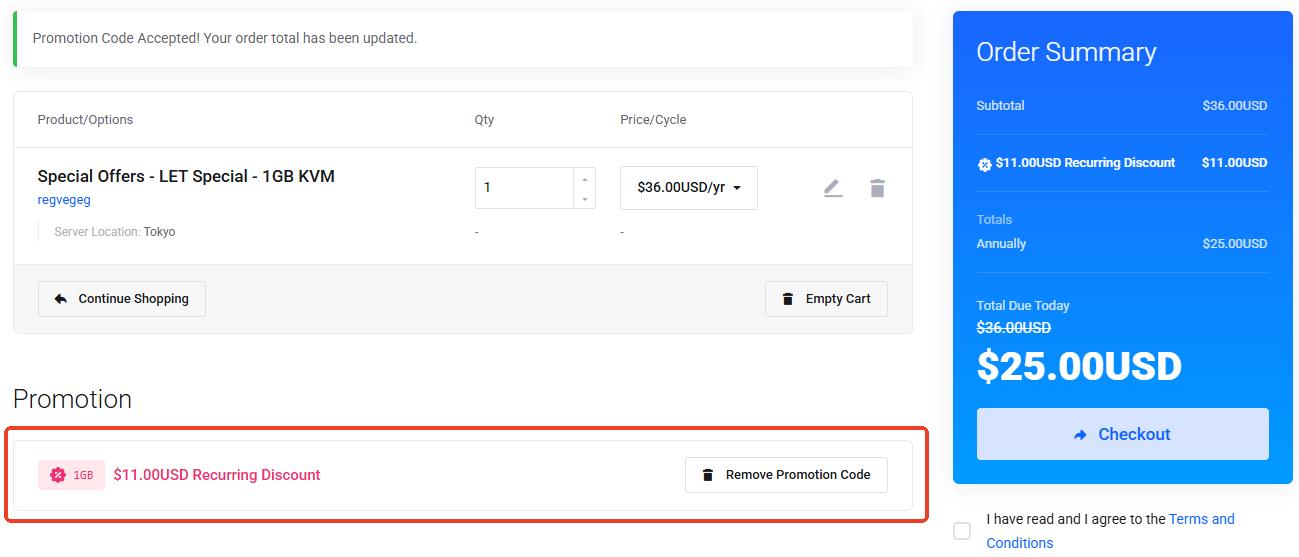Click the pencil edit icon for the product
Viewport: 1299px width, 557px height.
833,188
